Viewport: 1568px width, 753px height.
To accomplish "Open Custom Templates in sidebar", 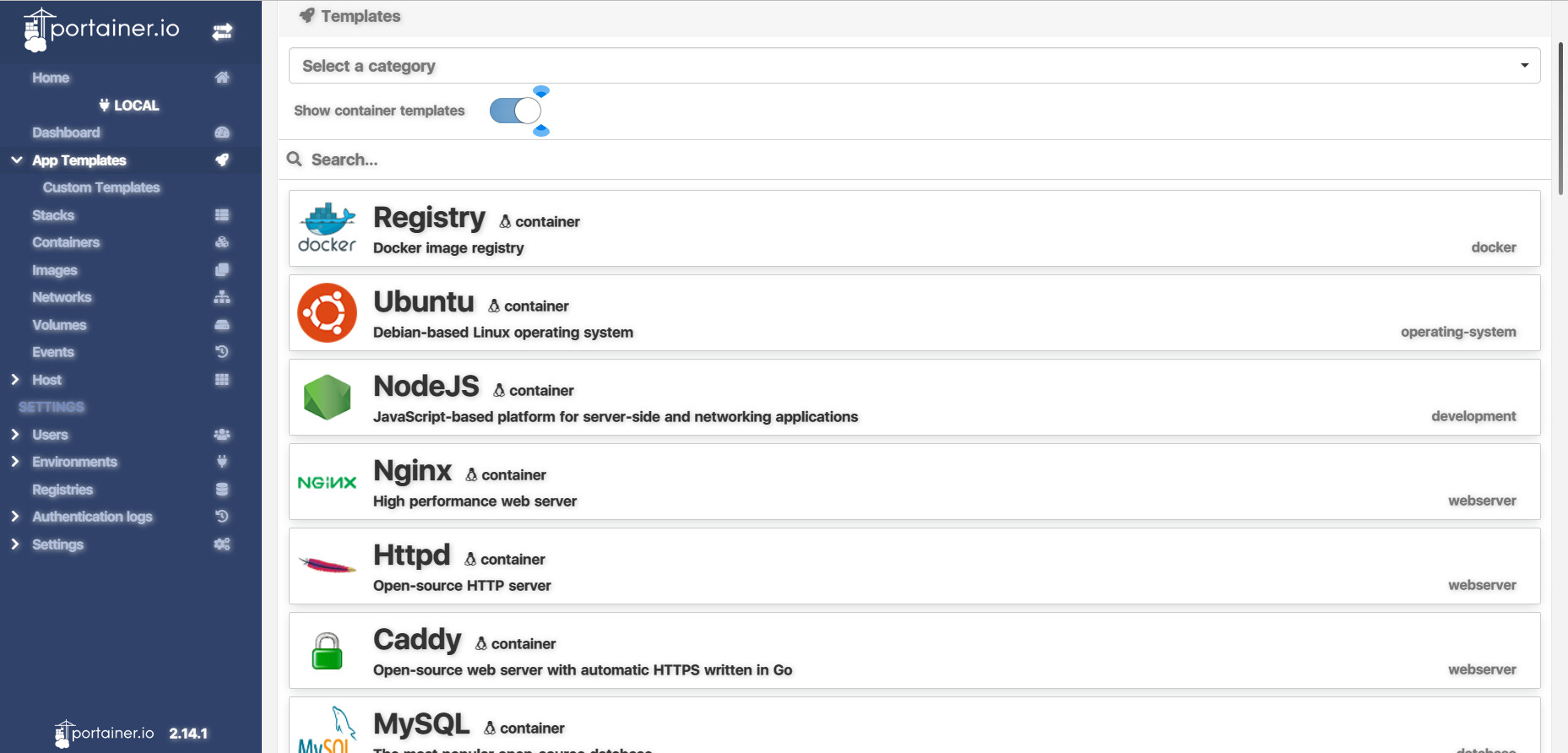I will [x=101, y=187].
